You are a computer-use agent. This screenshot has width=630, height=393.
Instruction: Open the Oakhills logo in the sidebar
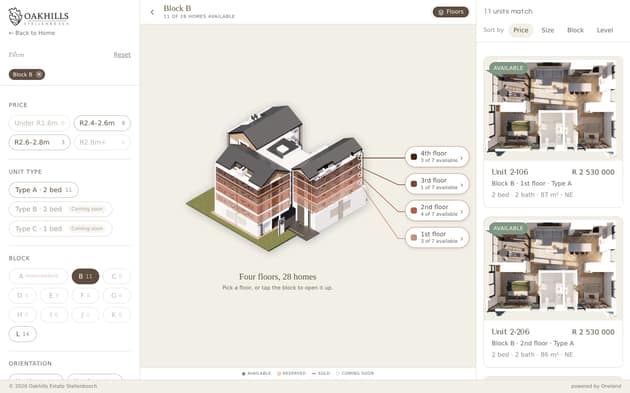(x=39, y=16)
